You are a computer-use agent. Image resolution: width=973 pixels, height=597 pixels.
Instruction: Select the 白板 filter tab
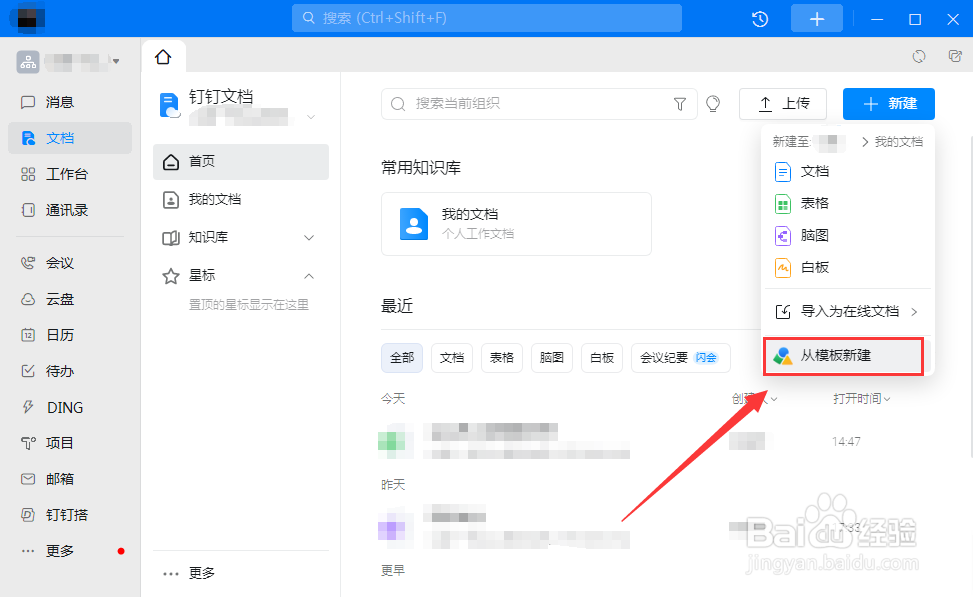(x=602, y=358)
